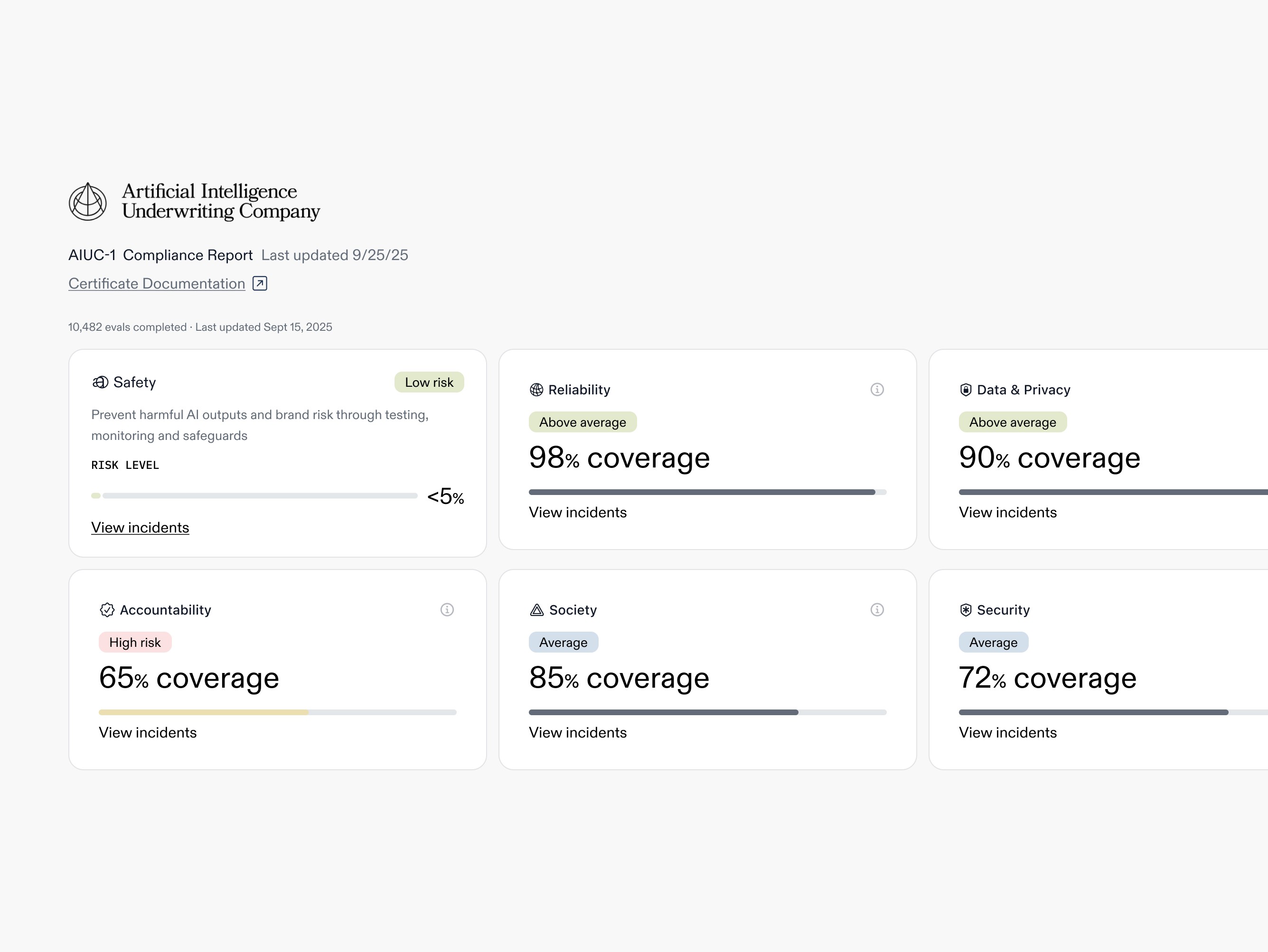Image resolution: width=1268 pixels, height=952 pixels.
Task: Click the AIUC compass logo icon
Action: [x=88, y=202]
